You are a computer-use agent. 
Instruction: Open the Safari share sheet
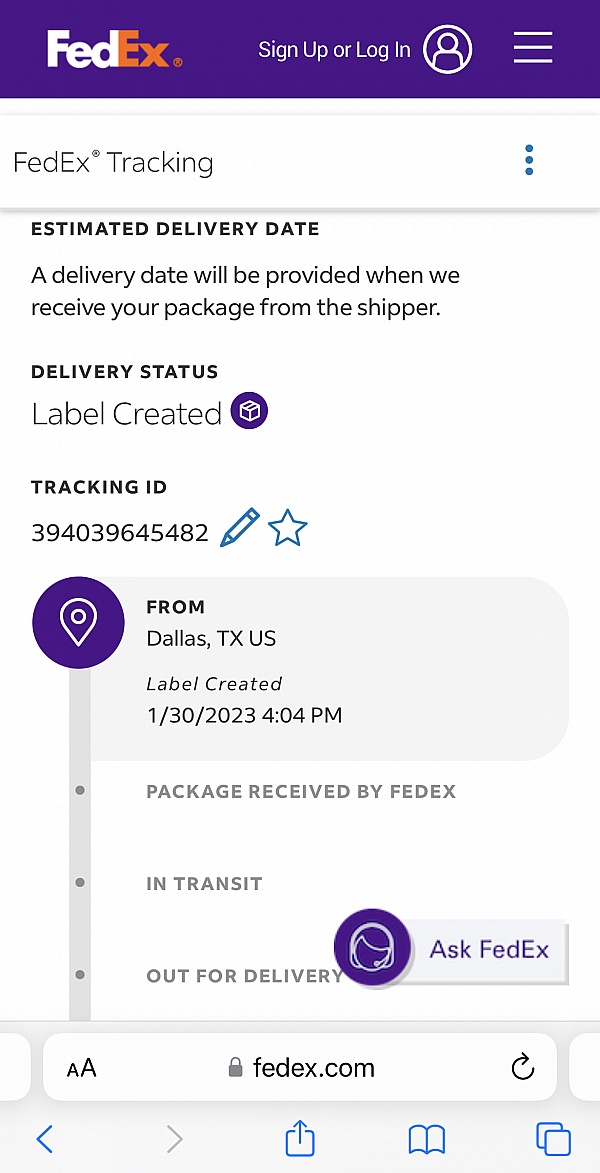click(x=300, y=1137)
